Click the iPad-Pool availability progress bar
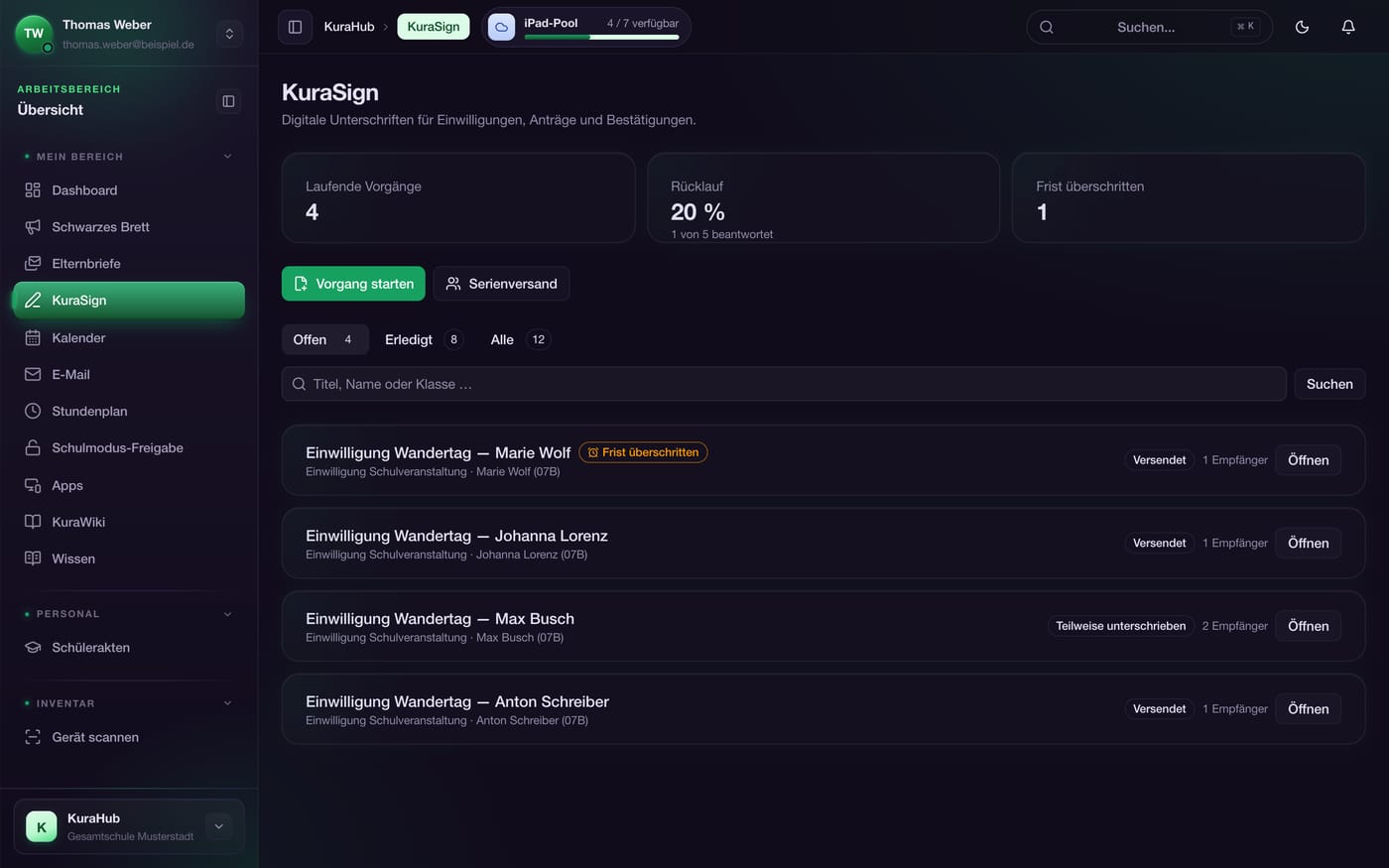This screenshot has height=868, width=1389. 601,38
